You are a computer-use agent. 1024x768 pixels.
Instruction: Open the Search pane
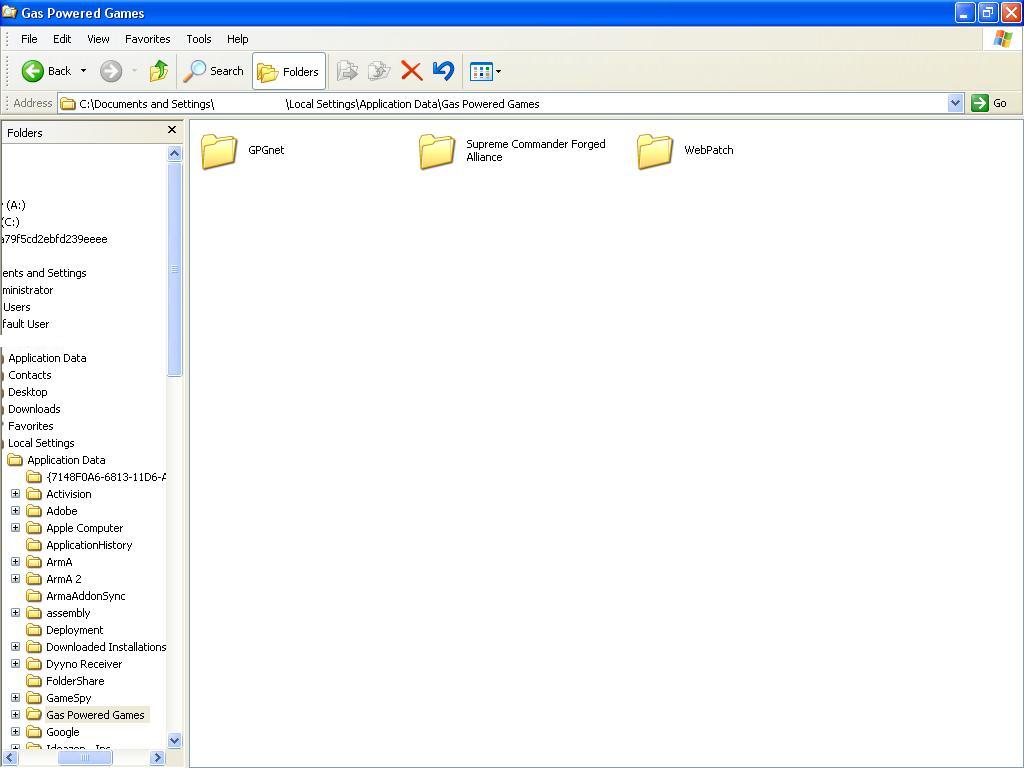(213, 71)
